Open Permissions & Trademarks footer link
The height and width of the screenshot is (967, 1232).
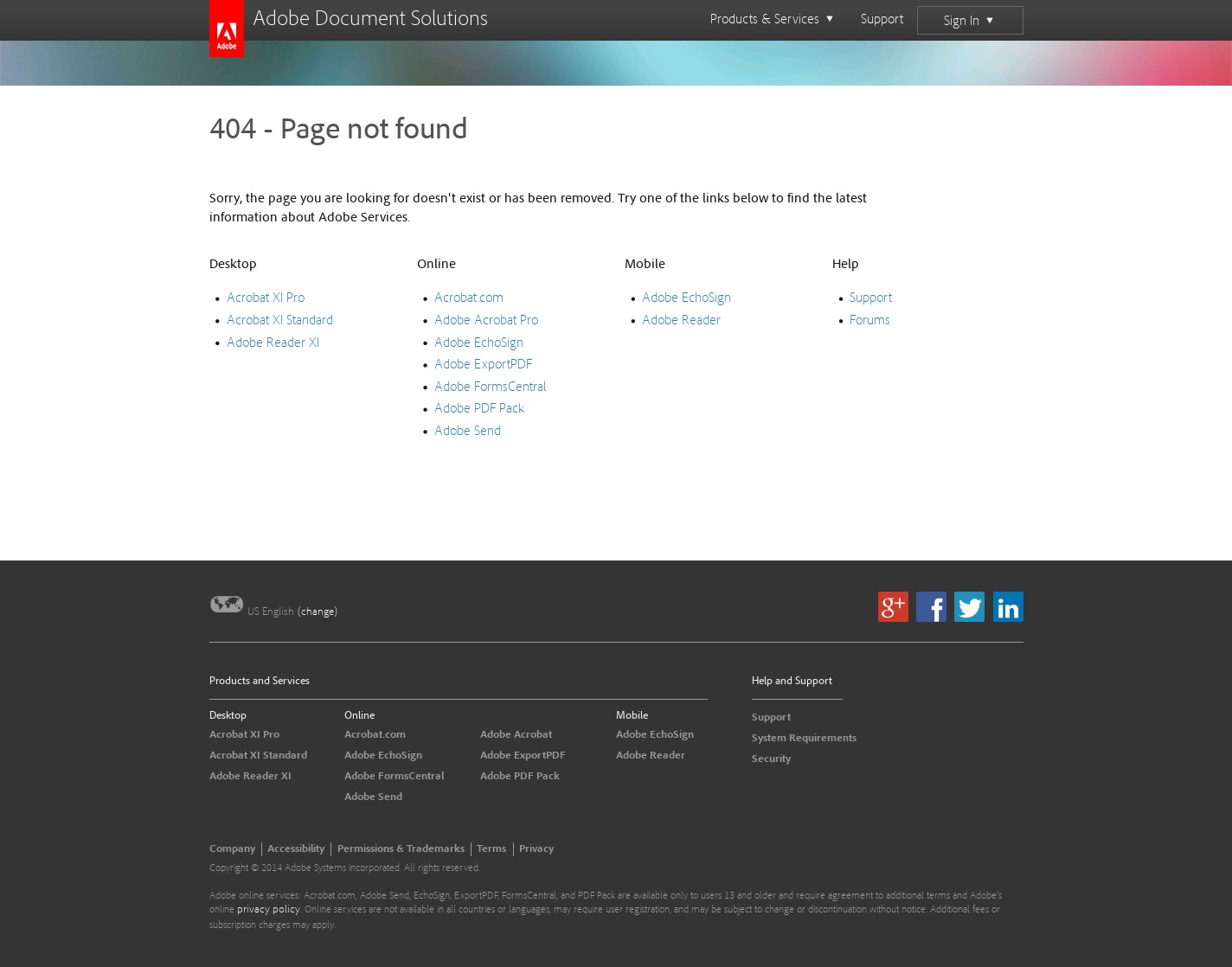click(401, 849)
